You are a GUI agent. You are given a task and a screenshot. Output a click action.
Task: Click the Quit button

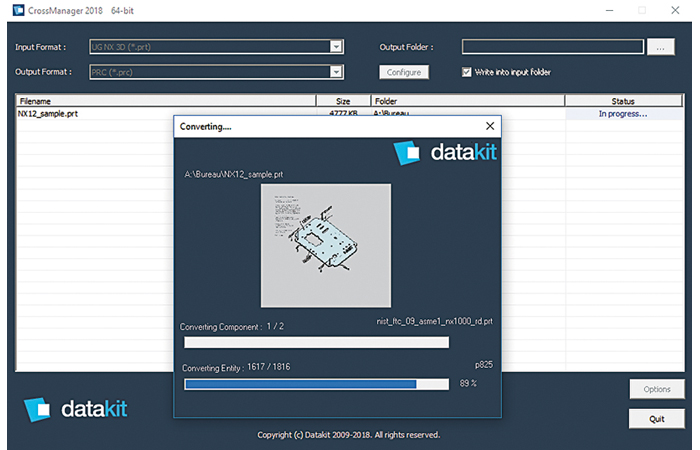pos(657,419)
